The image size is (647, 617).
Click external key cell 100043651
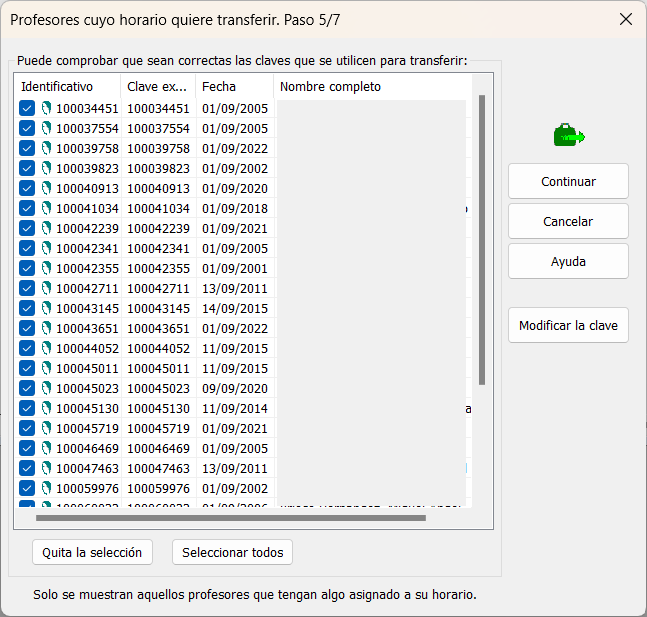coord(158,329)
